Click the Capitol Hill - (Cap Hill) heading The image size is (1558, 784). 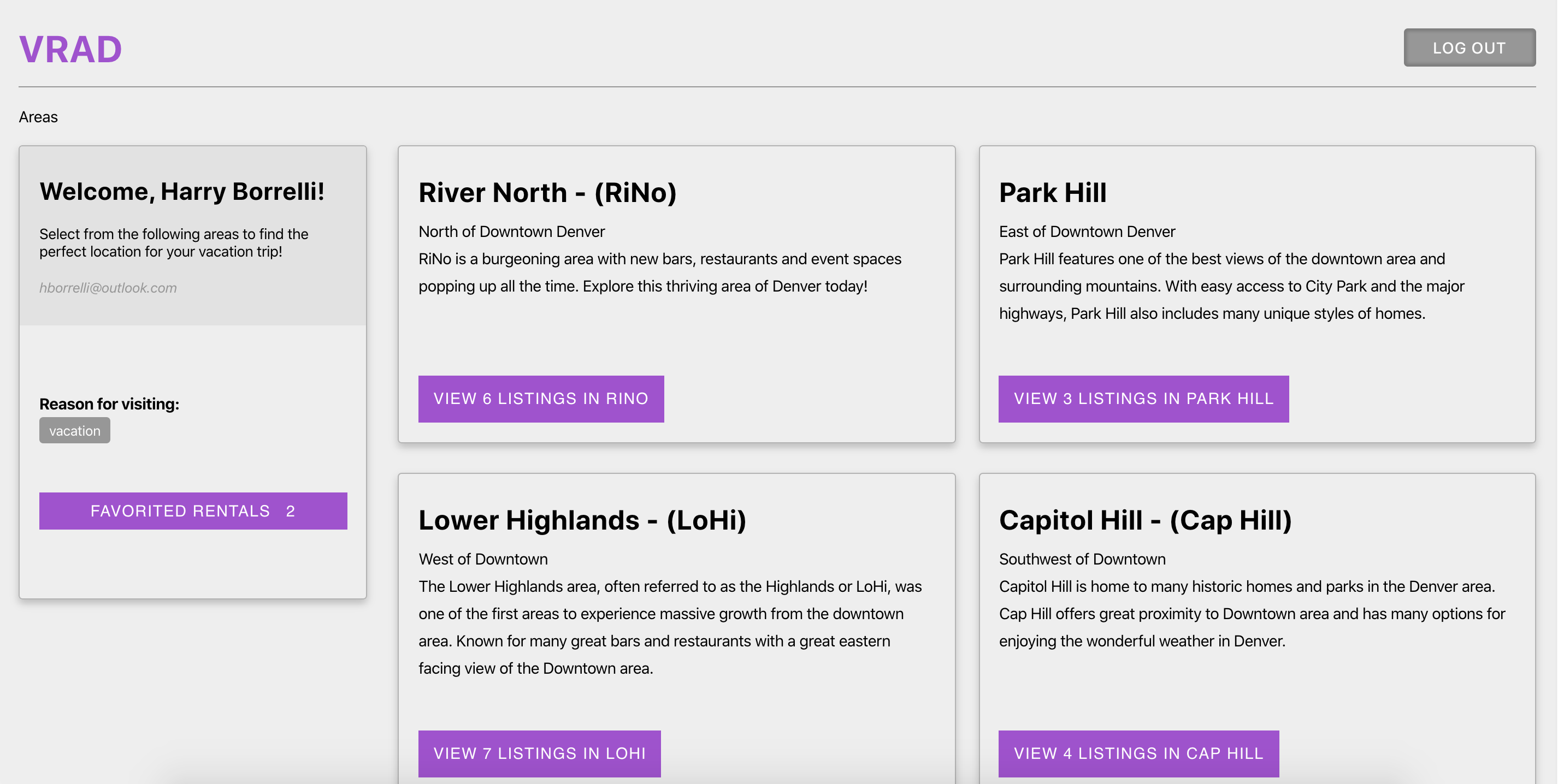(x=1145, y=520)
